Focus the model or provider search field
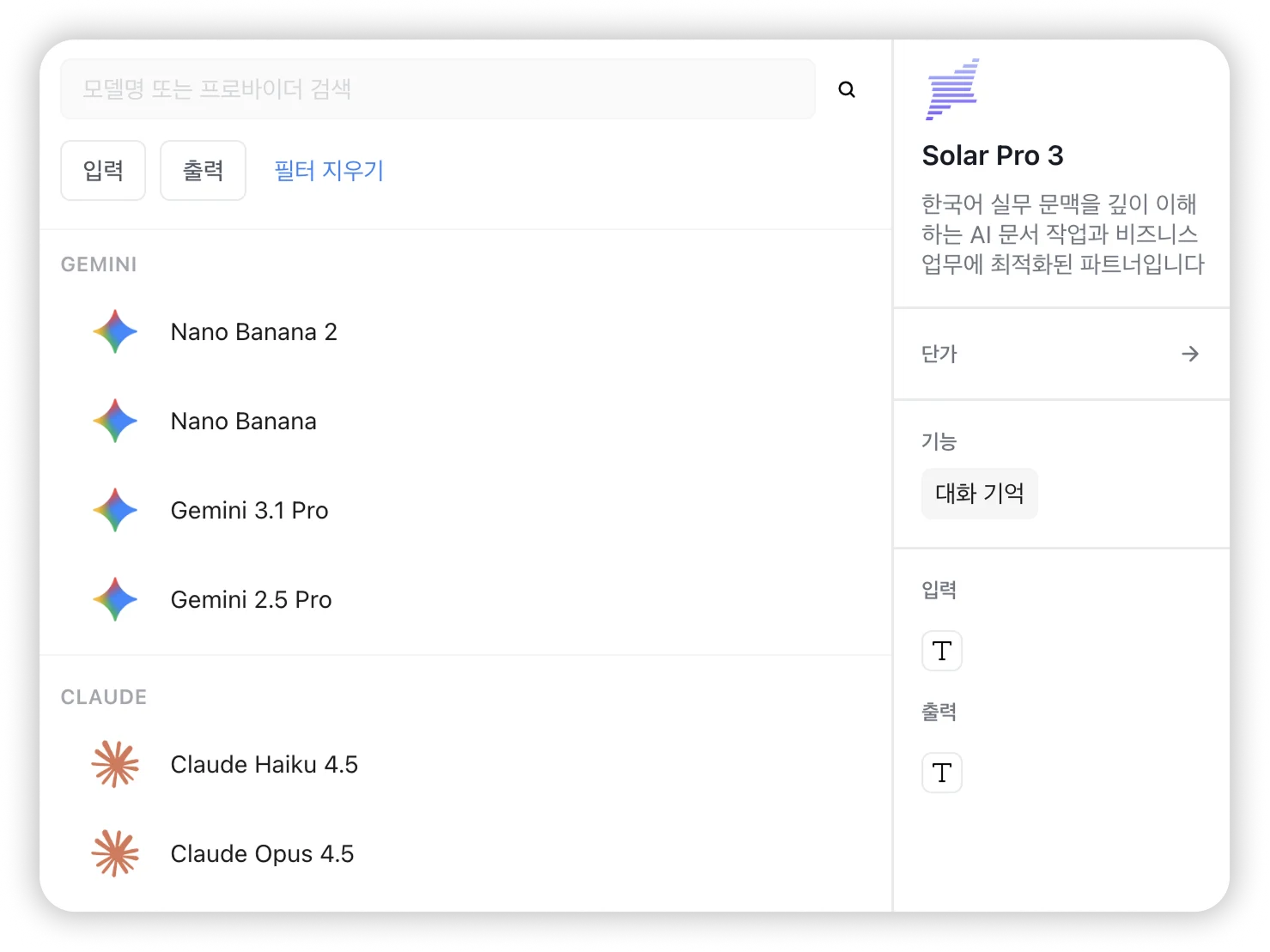The width and height of the screenshot is (1270, 952). point(438,89)
